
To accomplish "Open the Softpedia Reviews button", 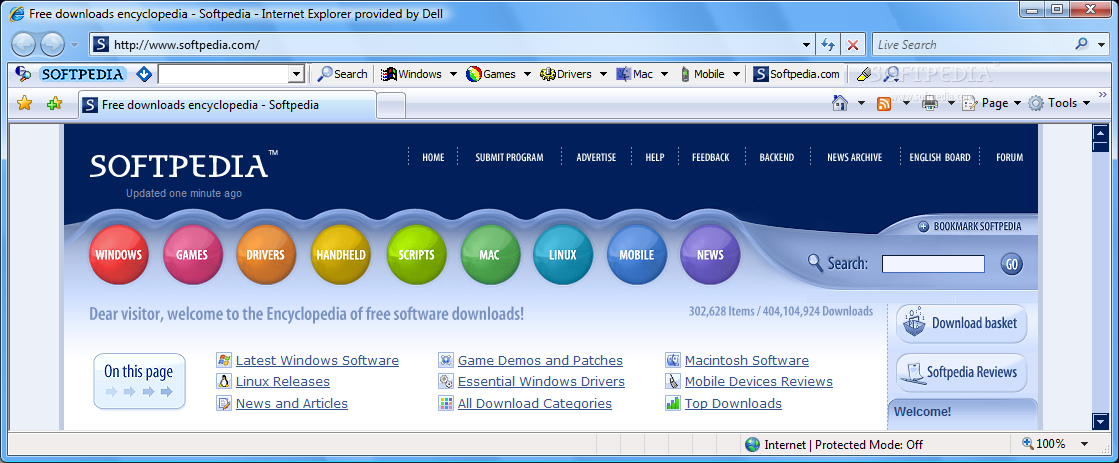I will (x=961, y=372).
